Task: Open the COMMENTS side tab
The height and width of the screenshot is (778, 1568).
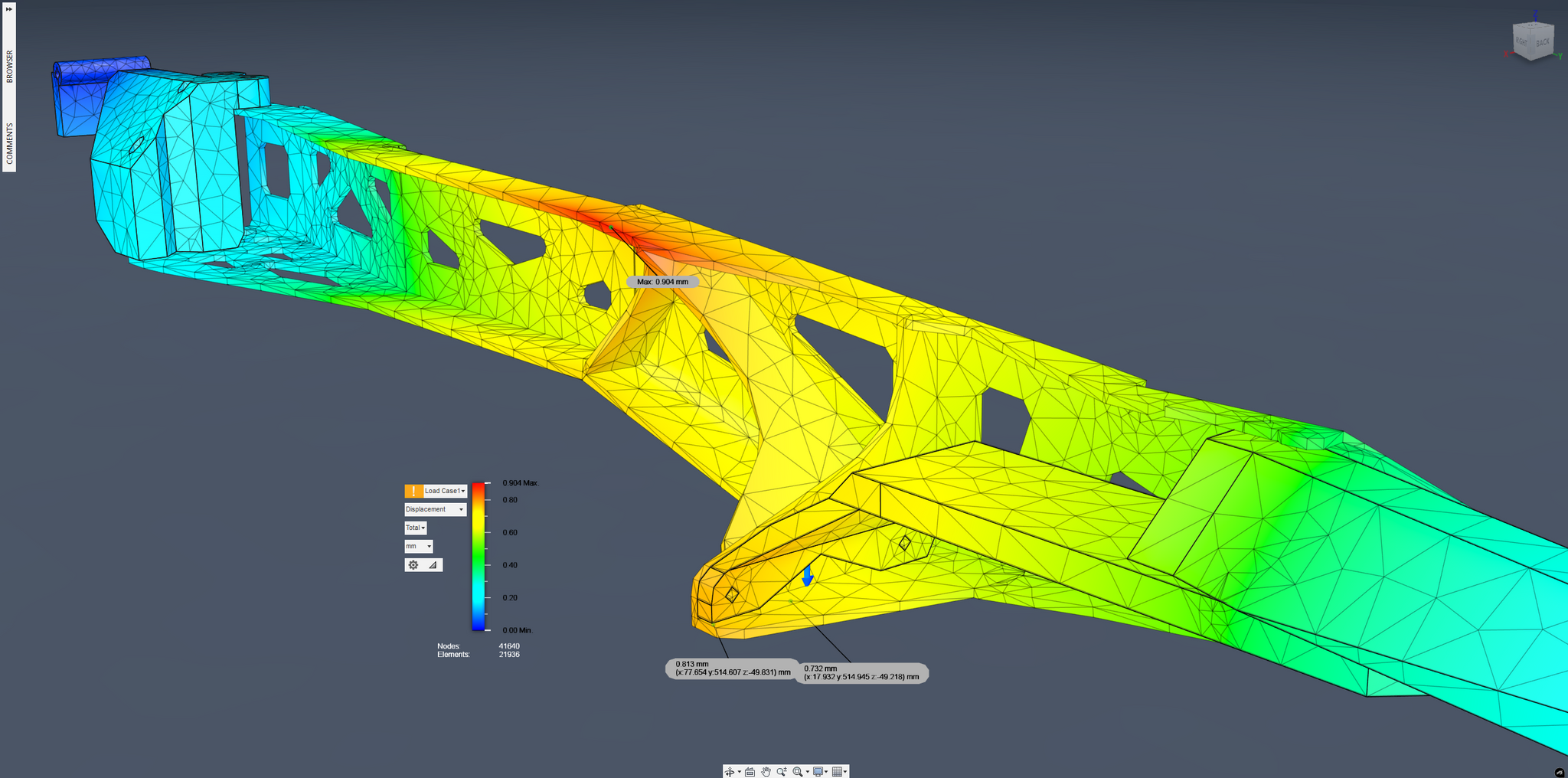Action: point(9,143)
